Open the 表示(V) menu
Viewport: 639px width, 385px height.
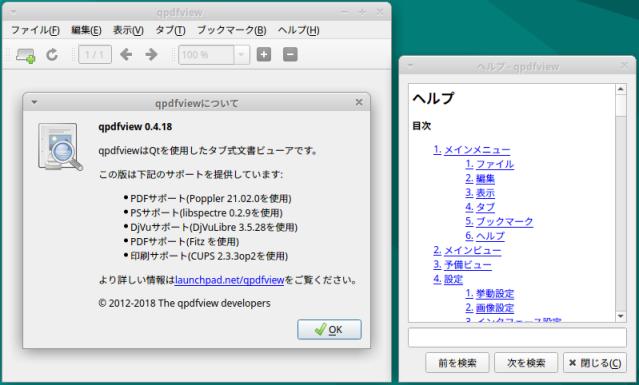pyautogui.click(x=128, y=30)
